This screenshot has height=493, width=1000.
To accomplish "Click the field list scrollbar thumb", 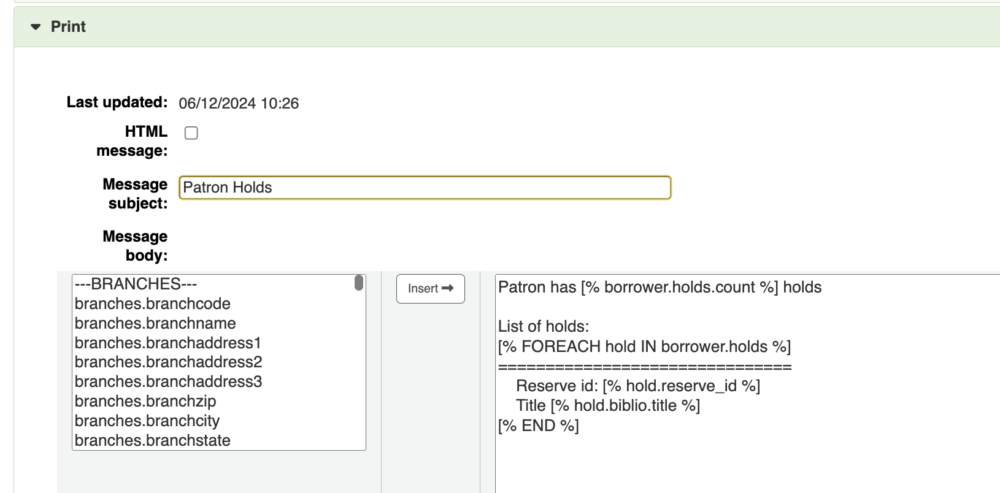I will pyautogui.click(x=359, y=283).
